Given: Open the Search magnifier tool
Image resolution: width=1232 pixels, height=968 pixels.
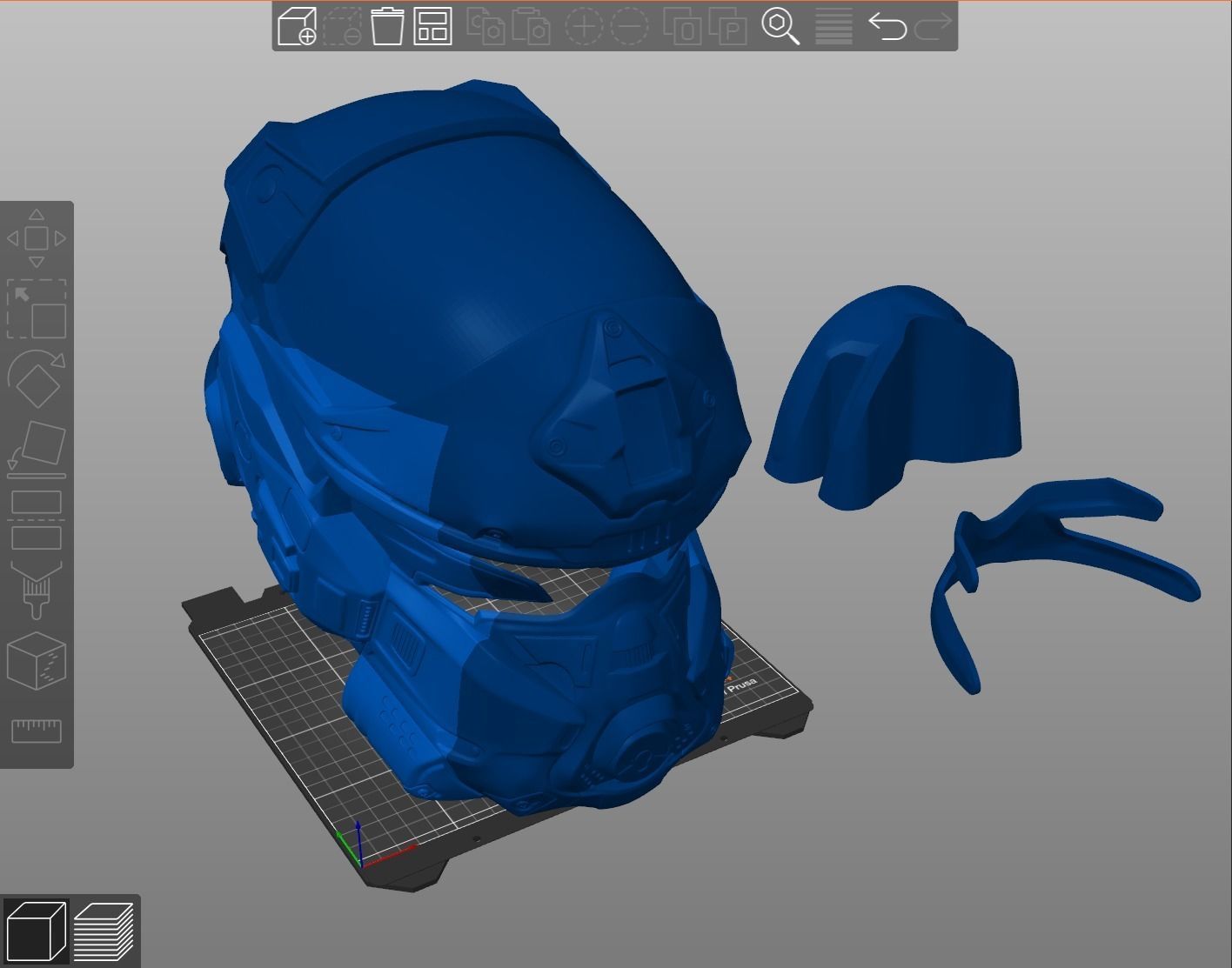Looking at the screenshot, I should 780,26.
